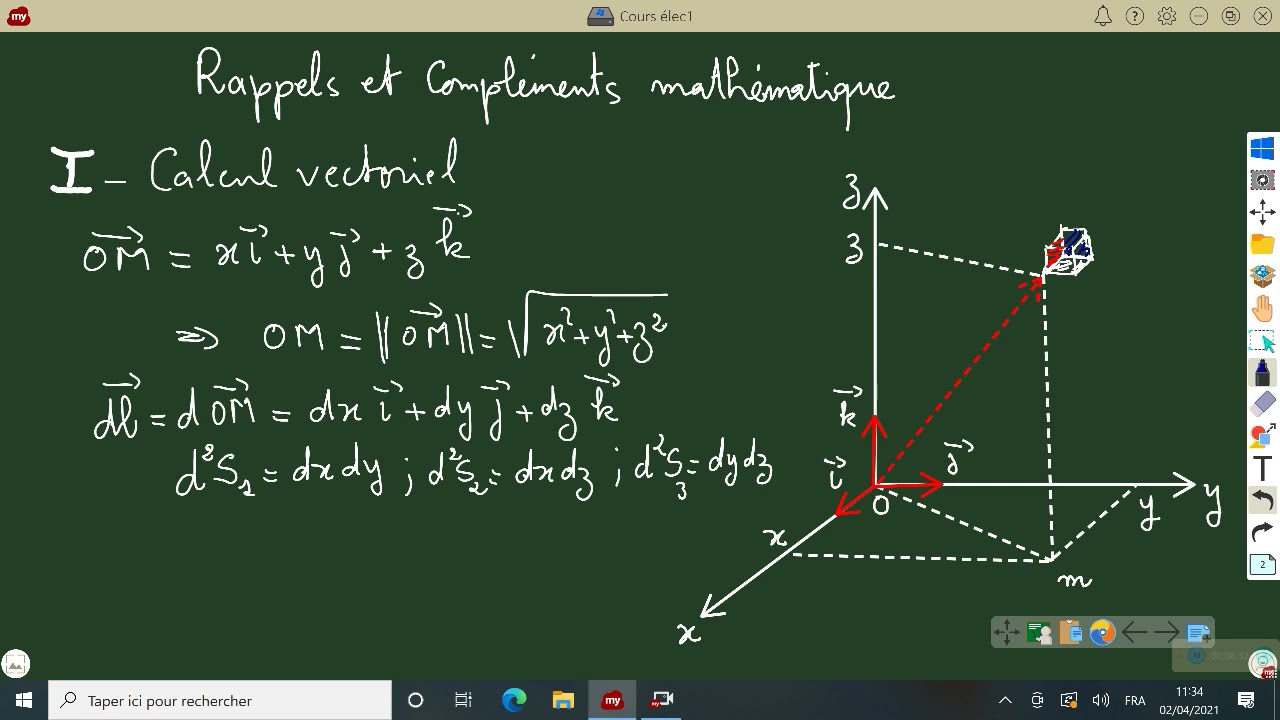Click the Cours élec1 document title

tap(656, 16)
